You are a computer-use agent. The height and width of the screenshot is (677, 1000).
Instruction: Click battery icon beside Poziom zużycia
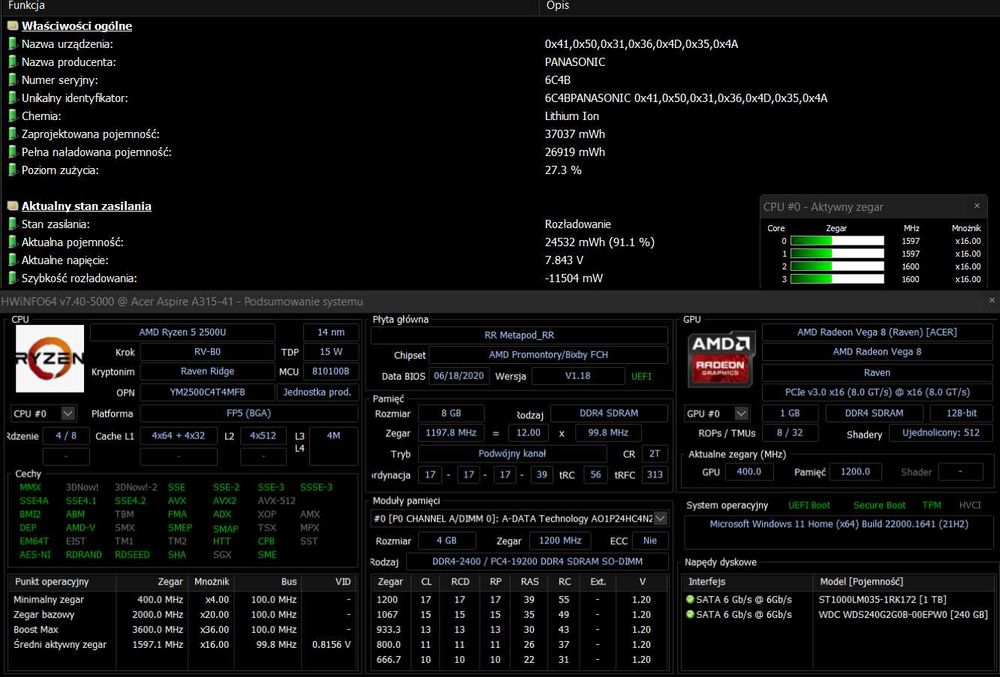(x=12, y=170)
